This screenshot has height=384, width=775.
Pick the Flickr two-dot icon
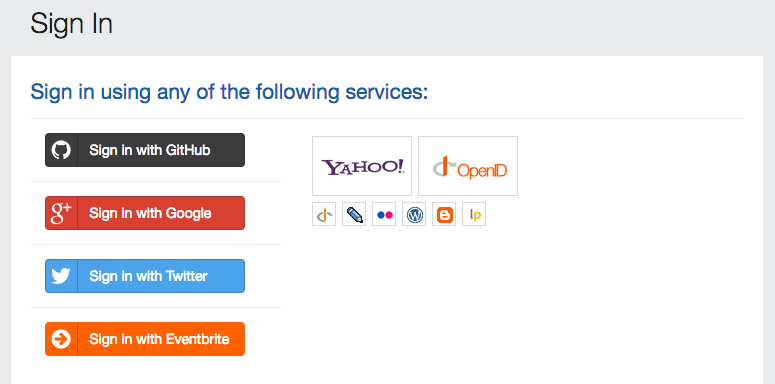click(384, 214)
